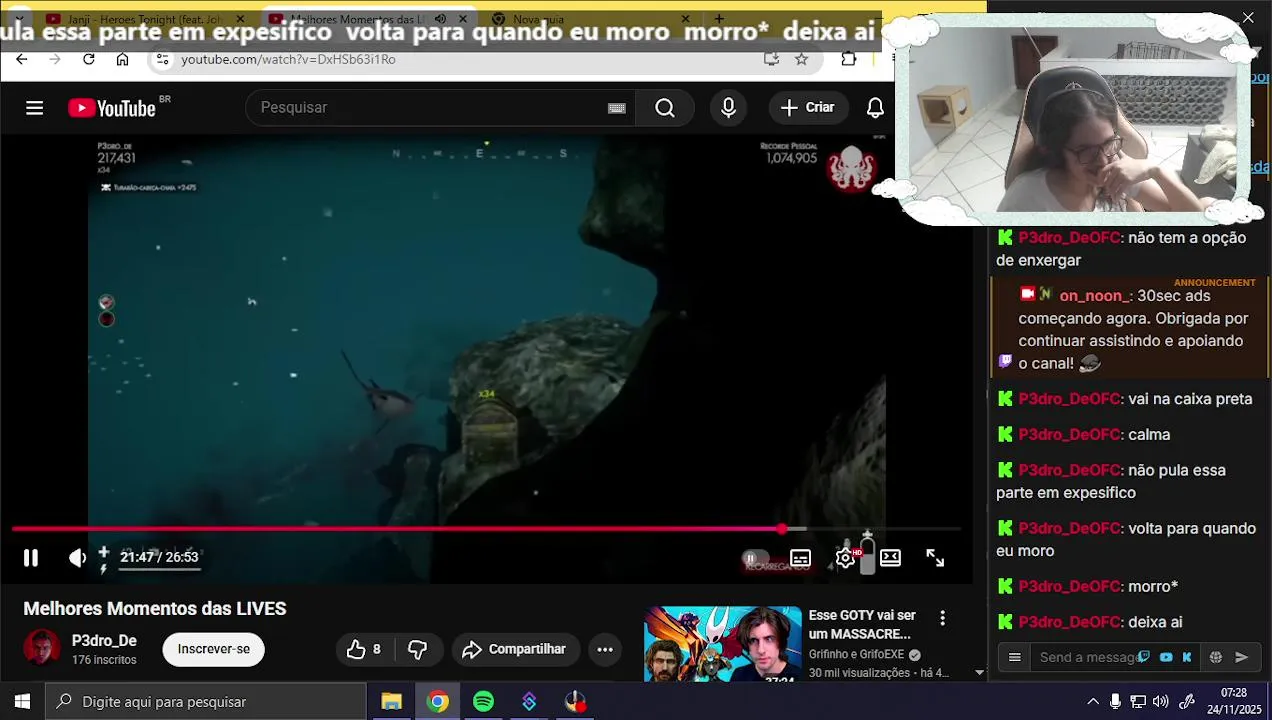
Task: Toggle the autoplay switch in player
Action: point(756,558)
